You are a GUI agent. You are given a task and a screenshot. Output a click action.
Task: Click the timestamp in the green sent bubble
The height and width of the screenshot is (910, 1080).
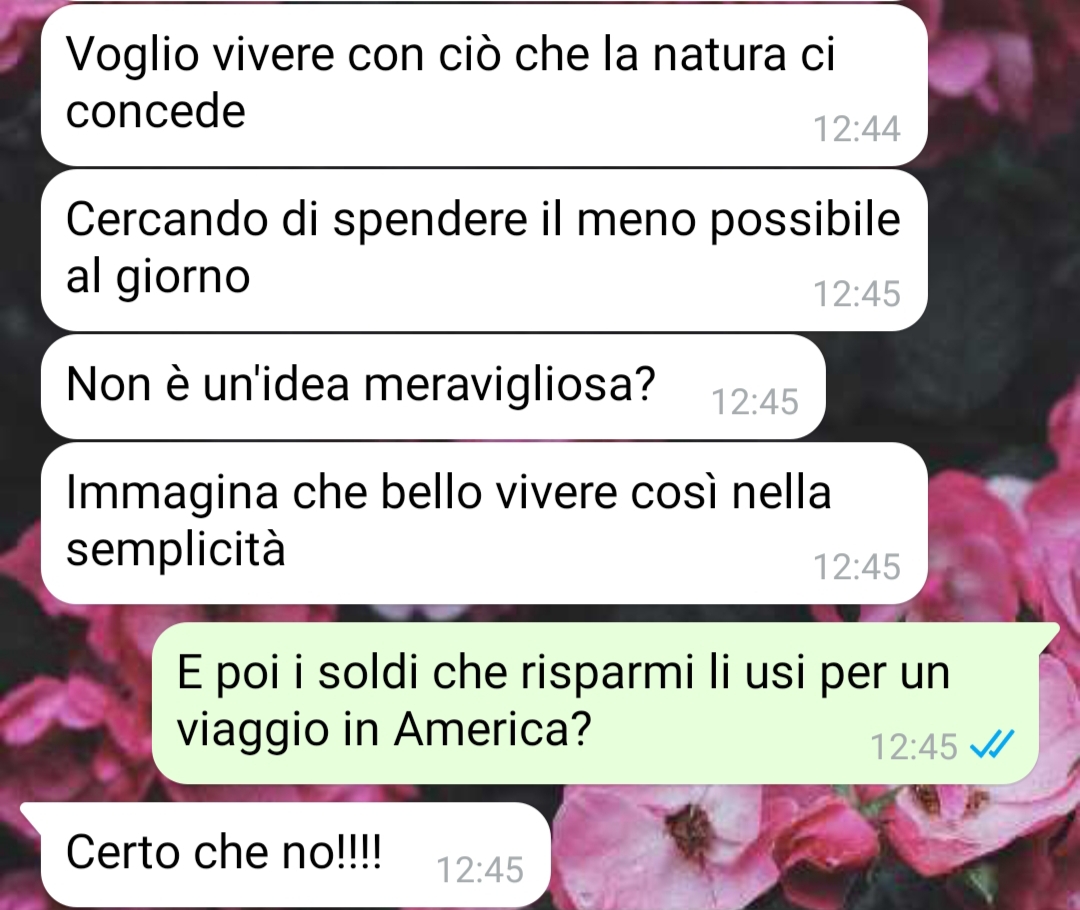pyautogui.click(x=914, y=747)
